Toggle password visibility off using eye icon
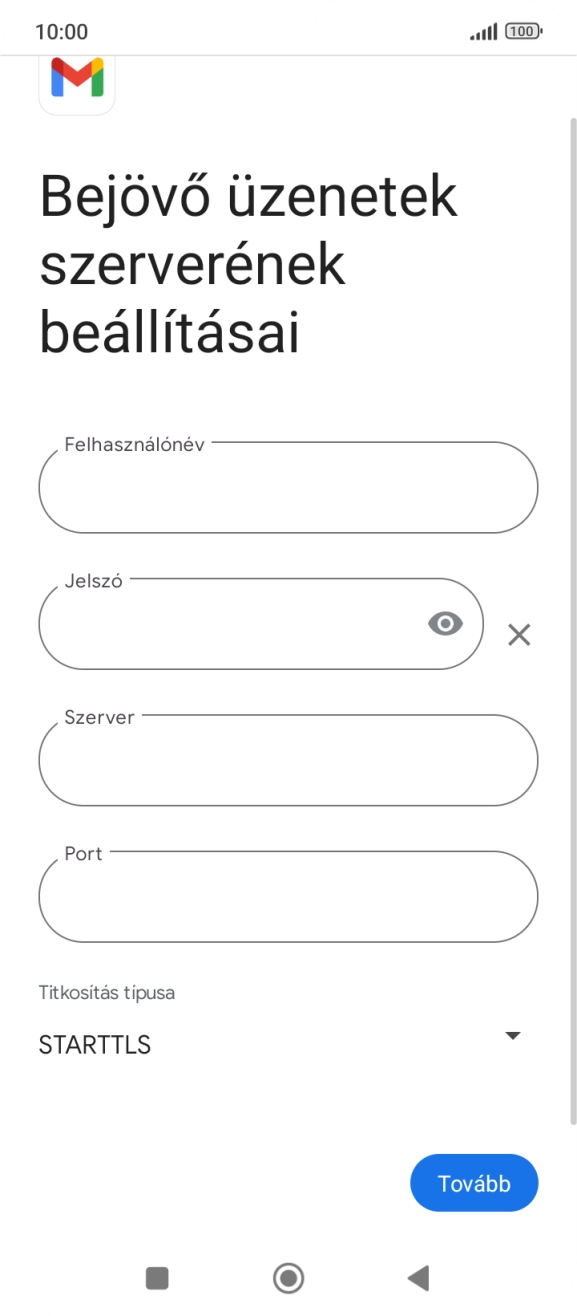This screenshot has width=577, height=1316. click(x=445, y=624)
